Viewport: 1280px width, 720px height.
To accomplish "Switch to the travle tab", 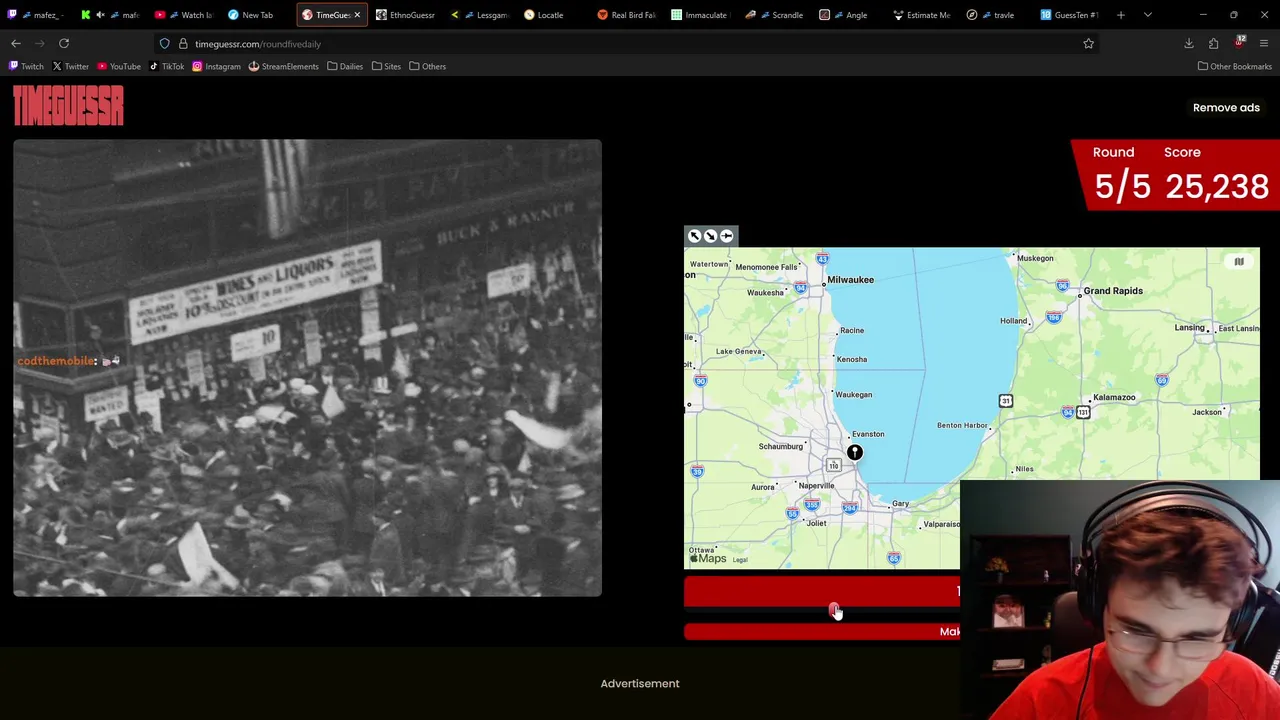I will tap(996, 15).
